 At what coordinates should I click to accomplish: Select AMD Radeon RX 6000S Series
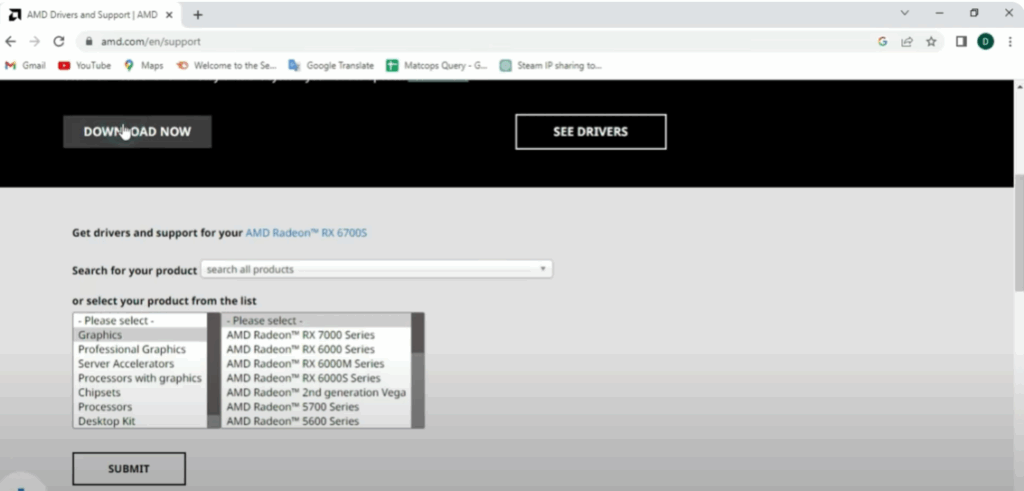(317, 378)
